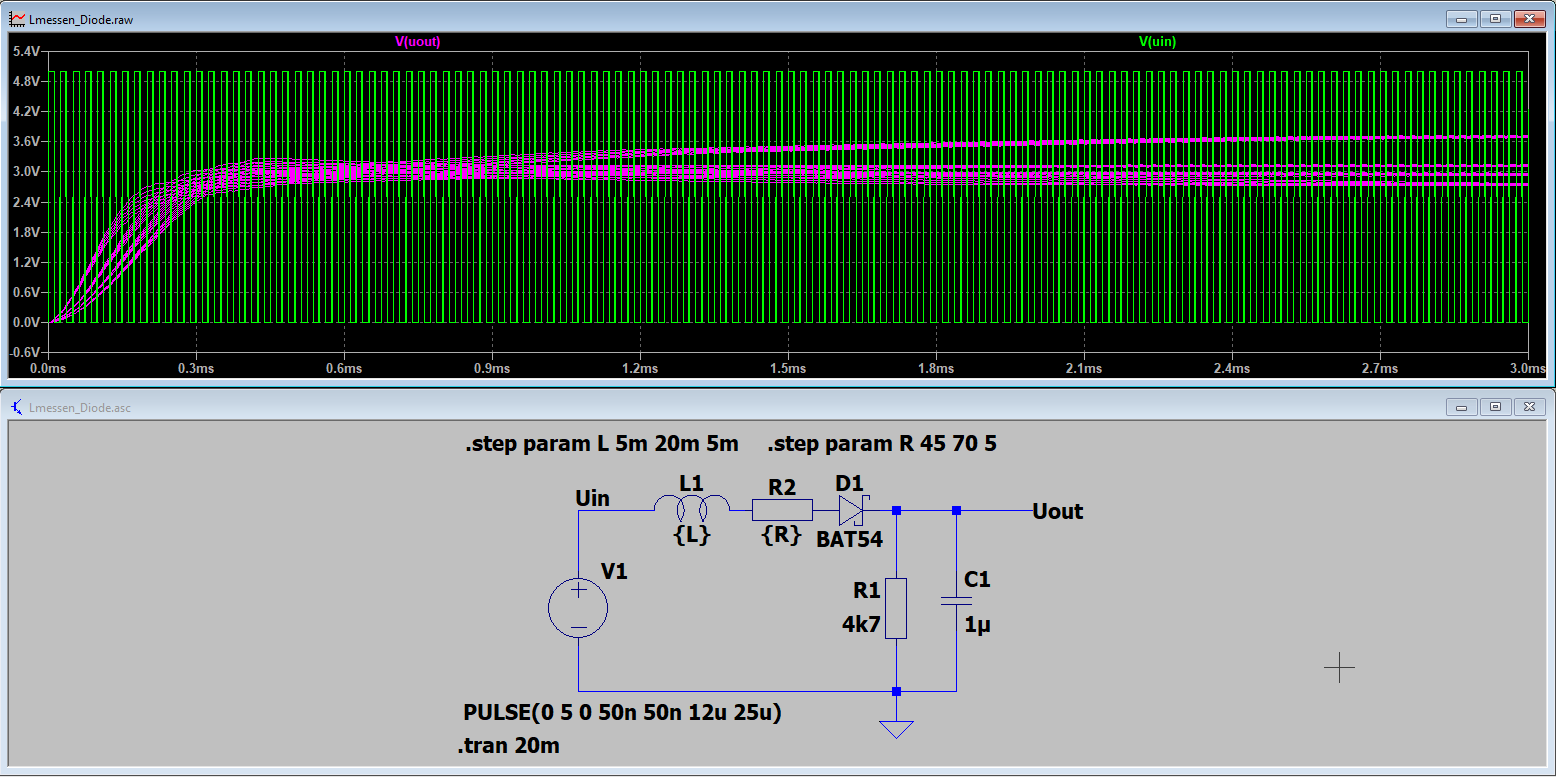Click the .tran 20m directive
The width and height of the screenshot is (1556, 778).
pyautogui.click(x=508, y=746)
